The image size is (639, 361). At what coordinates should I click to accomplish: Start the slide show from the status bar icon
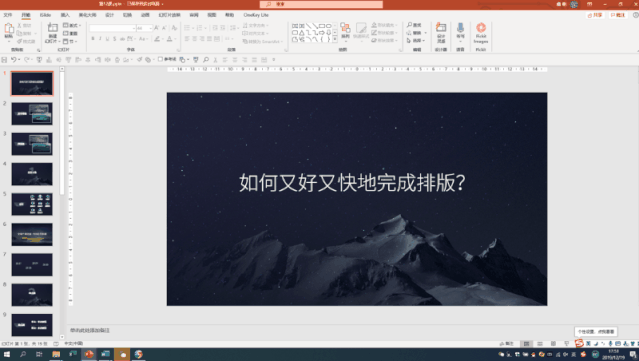[x=566, y=343]
